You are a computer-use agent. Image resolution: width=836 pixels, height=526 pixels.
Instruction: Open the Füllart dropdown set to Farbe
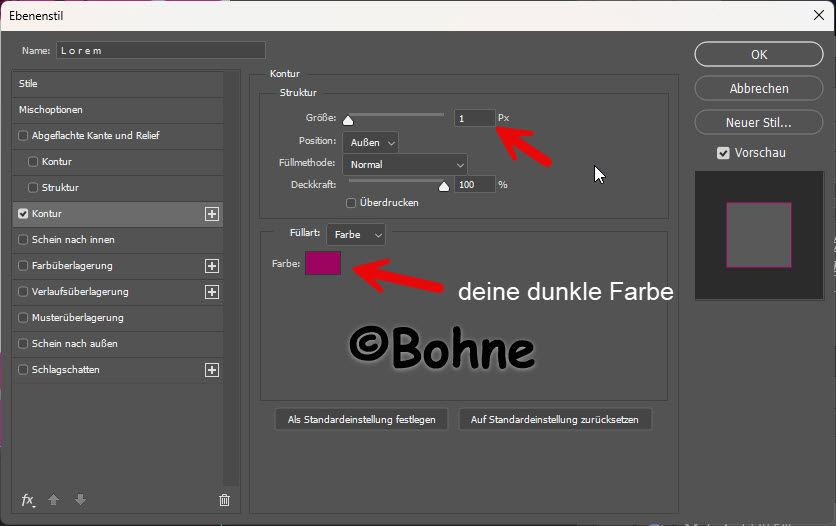355,234
